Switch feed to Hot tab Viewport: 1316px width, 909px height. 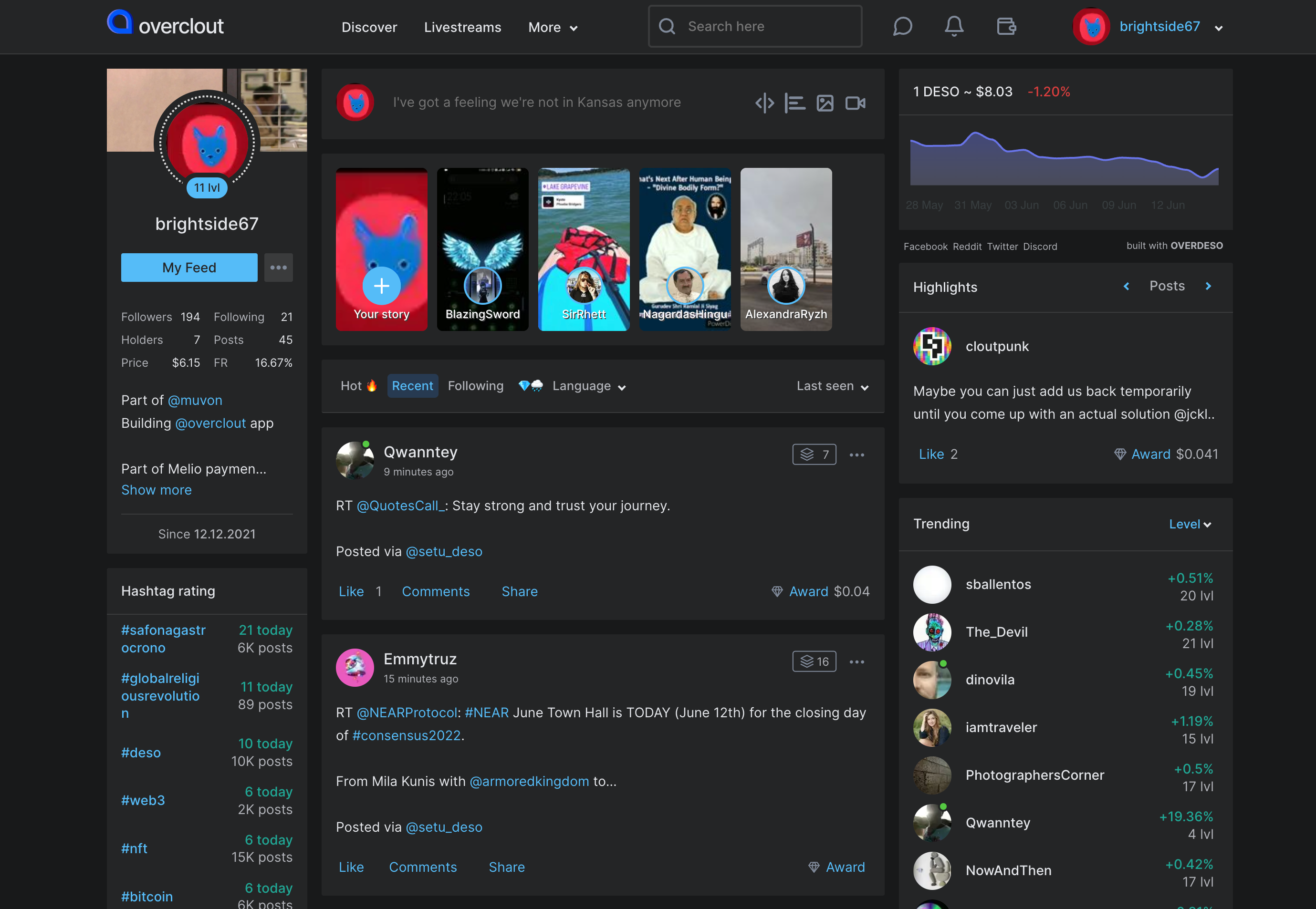click(x=359, y=386)
